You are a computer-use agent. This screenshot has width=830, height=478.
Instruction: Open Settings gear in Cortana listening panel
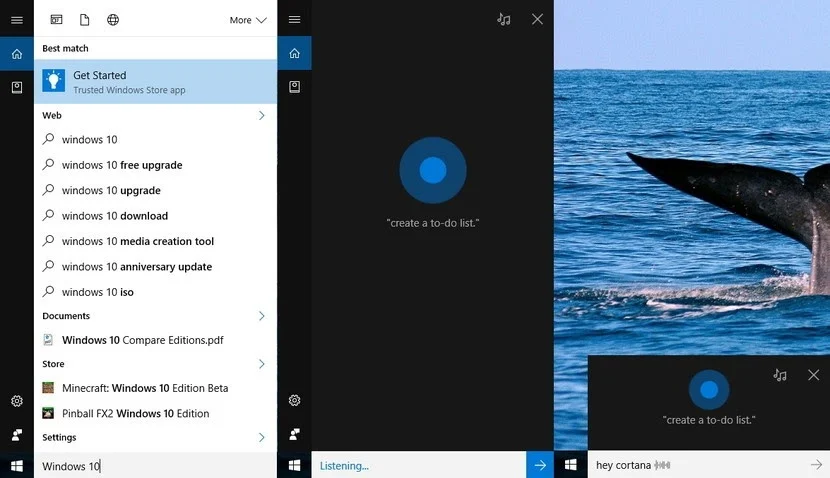coord(294,401)
